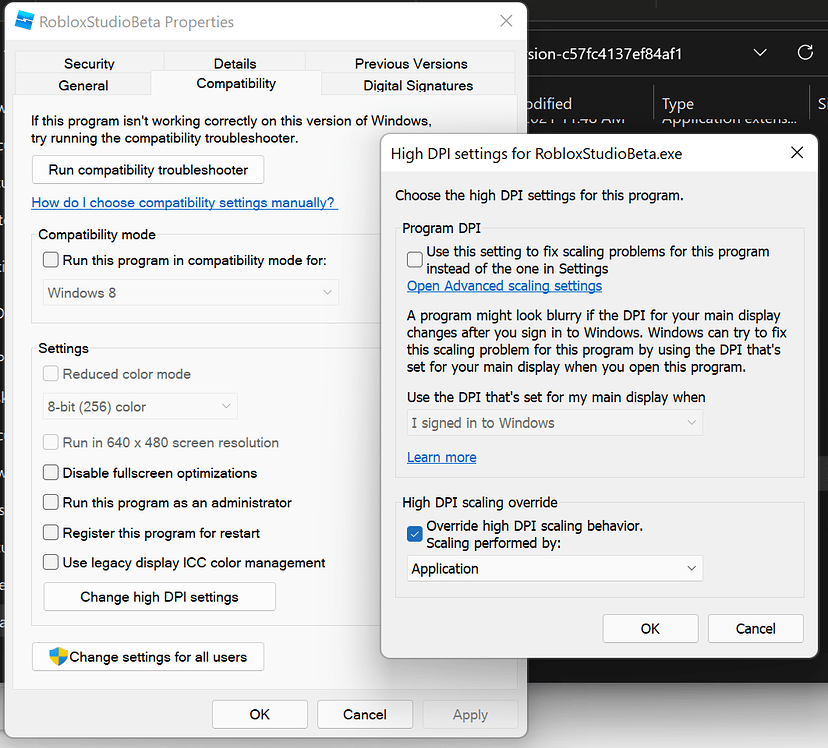The height and width of the screenshot is (748, 828).
Task: Click the Learn more link
Action: 441,457
